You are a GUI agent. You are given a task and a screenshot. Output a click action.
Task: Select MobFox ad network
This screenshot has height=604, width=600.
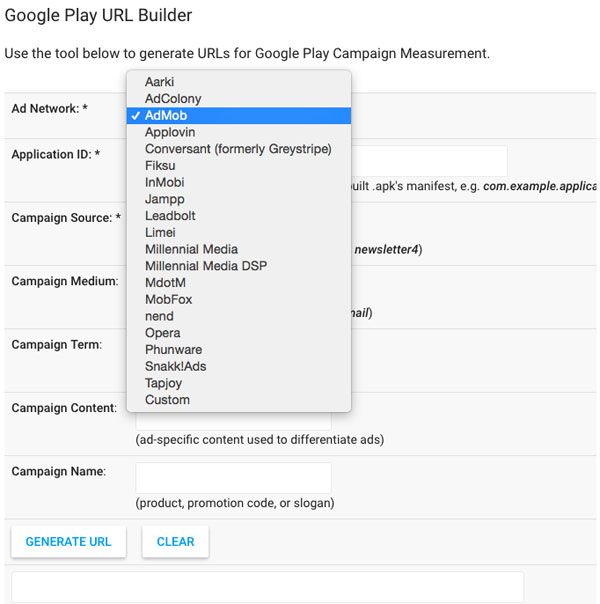coord(168,299)
